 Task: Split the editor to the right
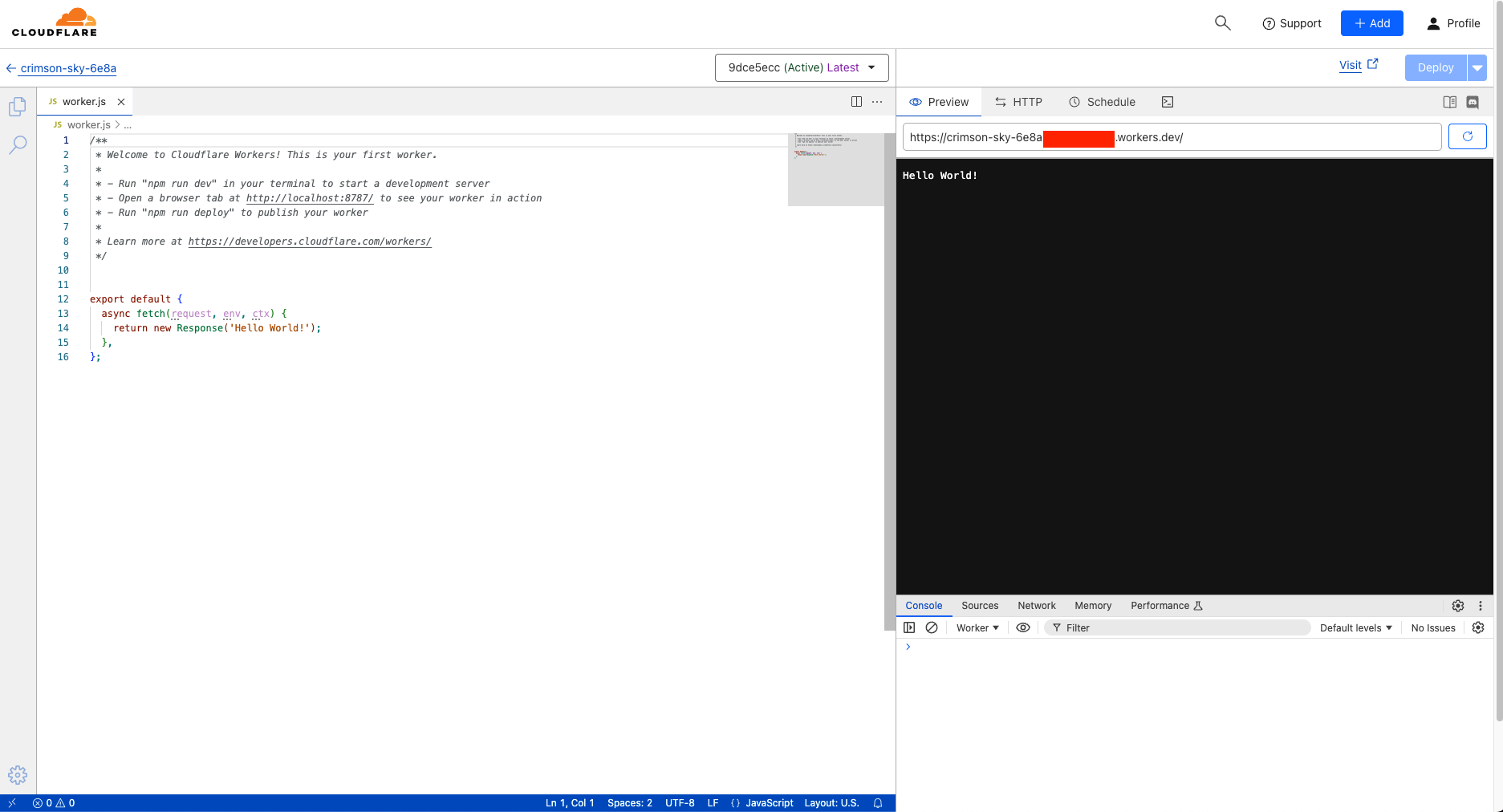click(x=856, y=102)
